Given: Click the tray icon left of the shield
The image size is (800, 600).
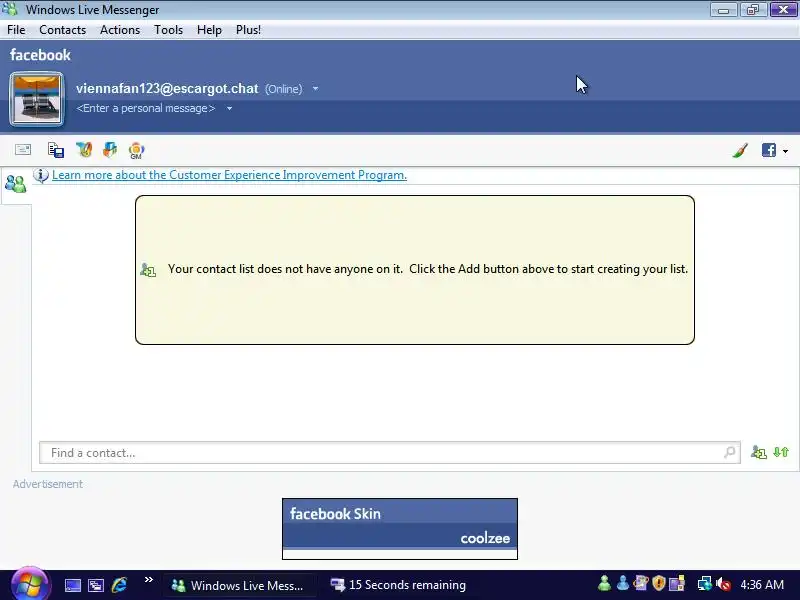Looking at the screenshot, I should (x=641, y=583).
